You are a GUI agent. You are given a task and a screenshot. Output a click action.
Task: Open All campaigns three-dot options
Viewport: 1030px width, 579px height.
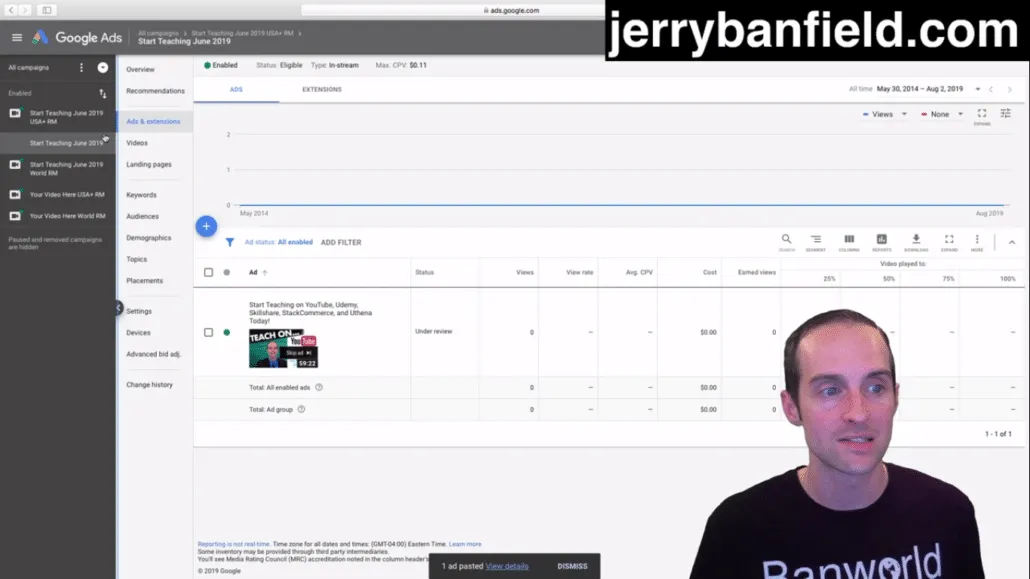(x=81, y=67)
